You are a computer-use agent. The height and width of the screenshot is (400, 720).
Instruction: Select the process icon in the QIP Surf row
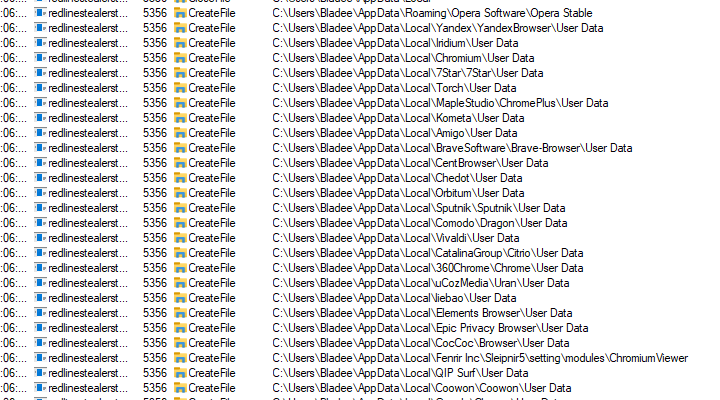(40, 373)
